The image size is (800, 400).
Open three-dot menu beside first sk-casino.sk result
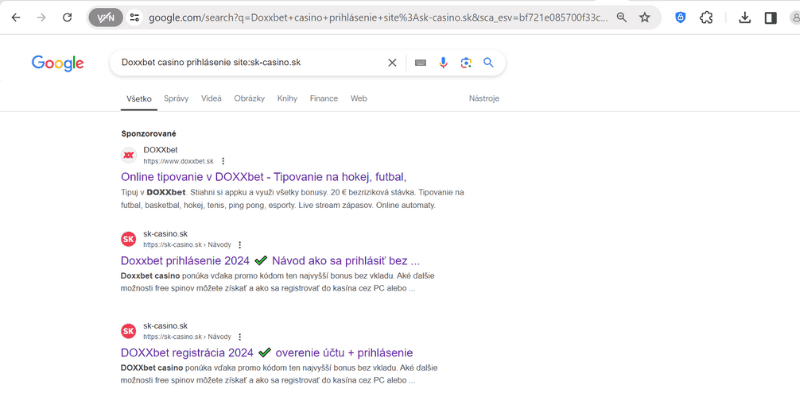tap(240, 245)
